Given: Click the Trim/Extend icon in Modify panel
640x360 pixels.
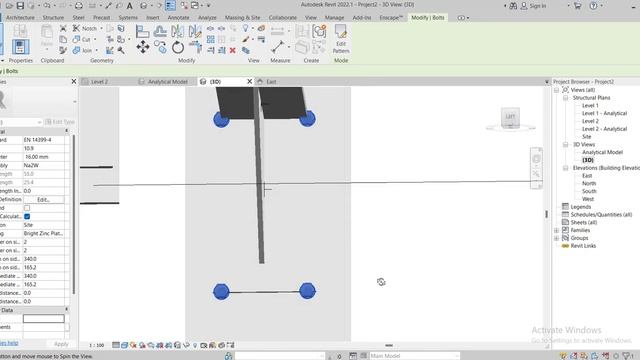Looking at the screenshot, I should tap(195, 47).
